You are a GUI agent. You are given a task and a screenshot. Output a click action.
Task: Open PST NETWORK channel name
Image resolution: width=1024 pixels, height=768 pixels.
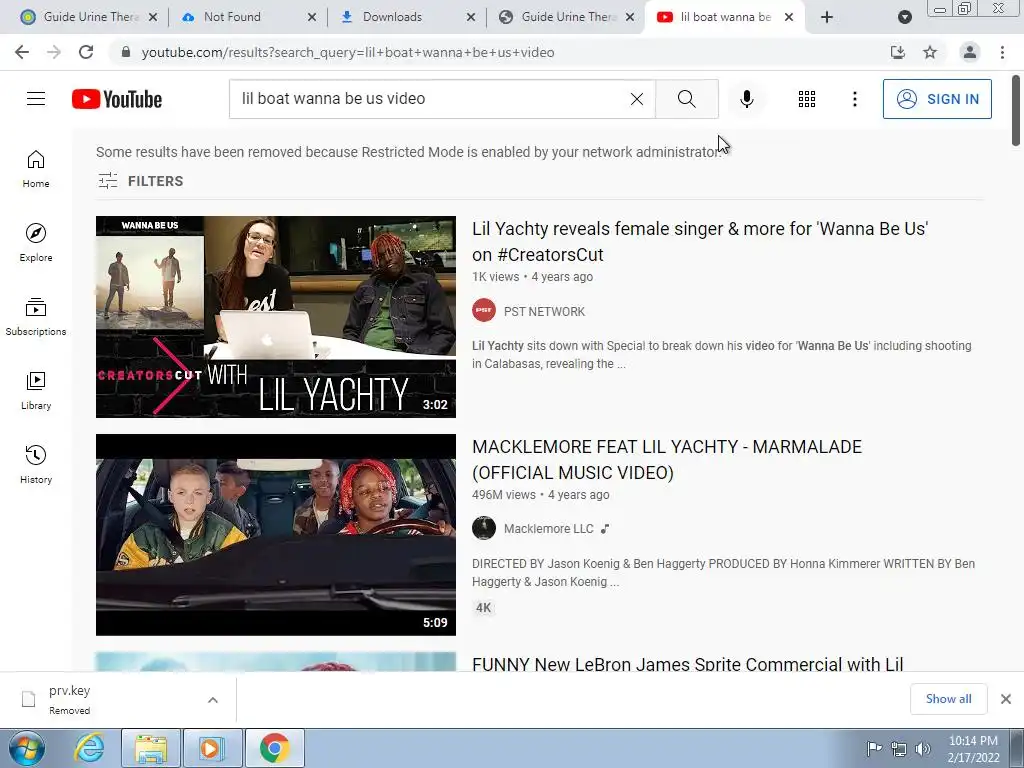[x=544, y=312]
